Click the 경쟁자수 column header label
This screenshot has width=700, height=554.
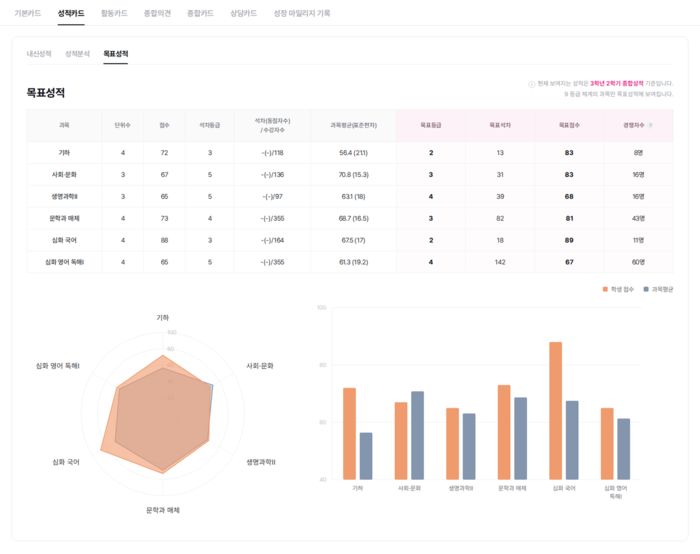pos(634,125)
